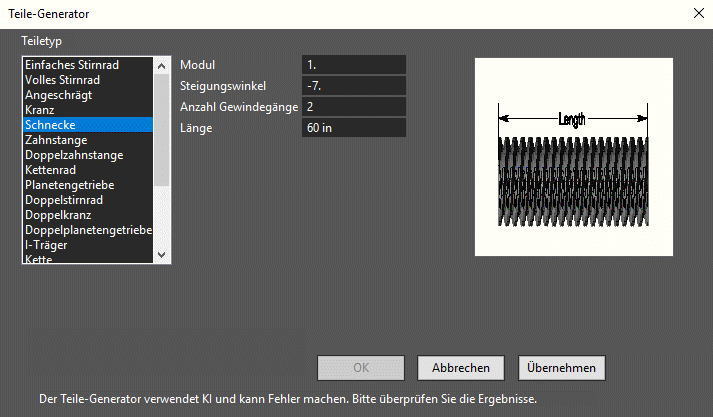Select Doppelkranz in the list
Viewport: 713px width, 417px height.
coord(88,215)
